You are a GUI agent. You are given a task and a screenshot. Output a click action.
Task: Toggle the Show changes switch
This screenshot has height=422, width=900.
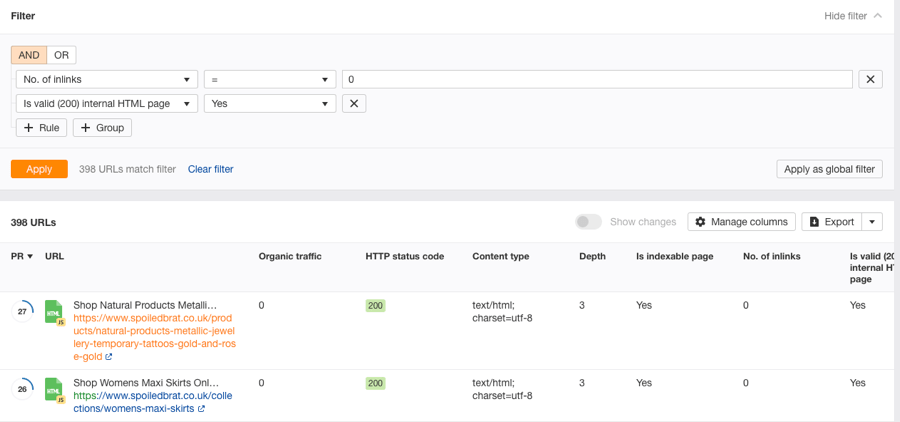[x=589, y=221]
